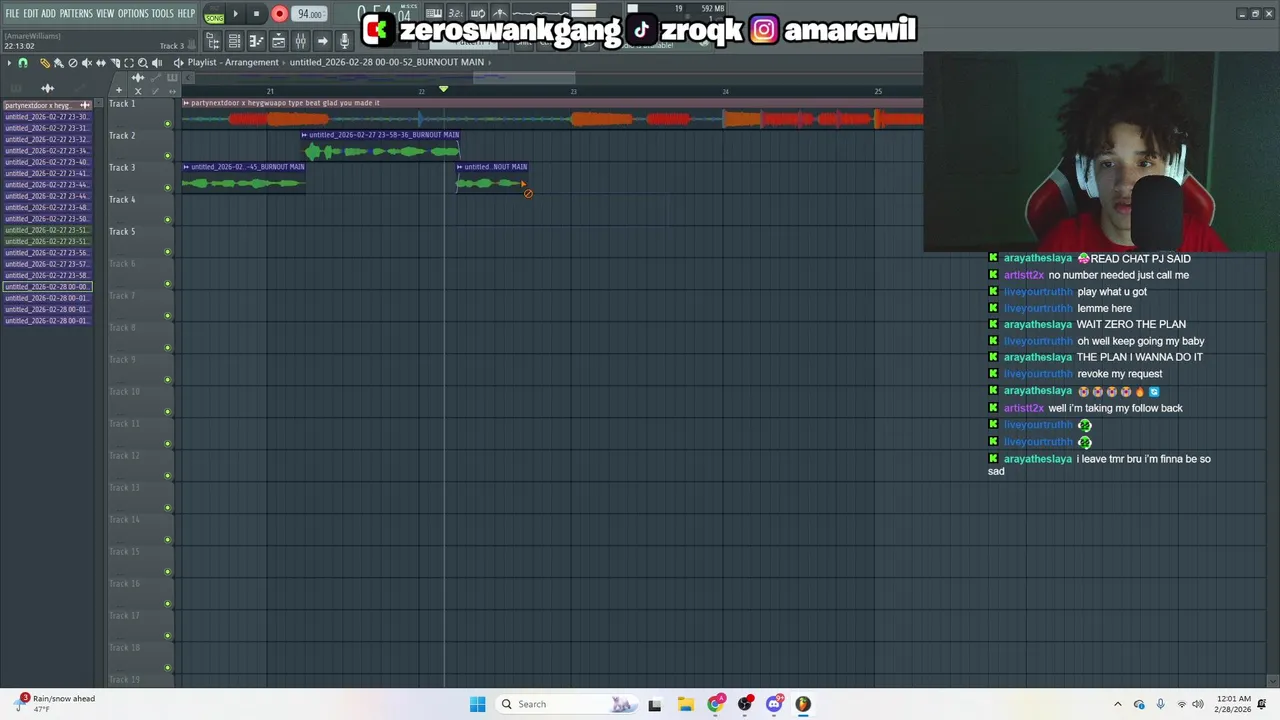This screenshot has width=1280, height=720.
Task: Open the PATTERNS menu
Action: pos(76,14)
